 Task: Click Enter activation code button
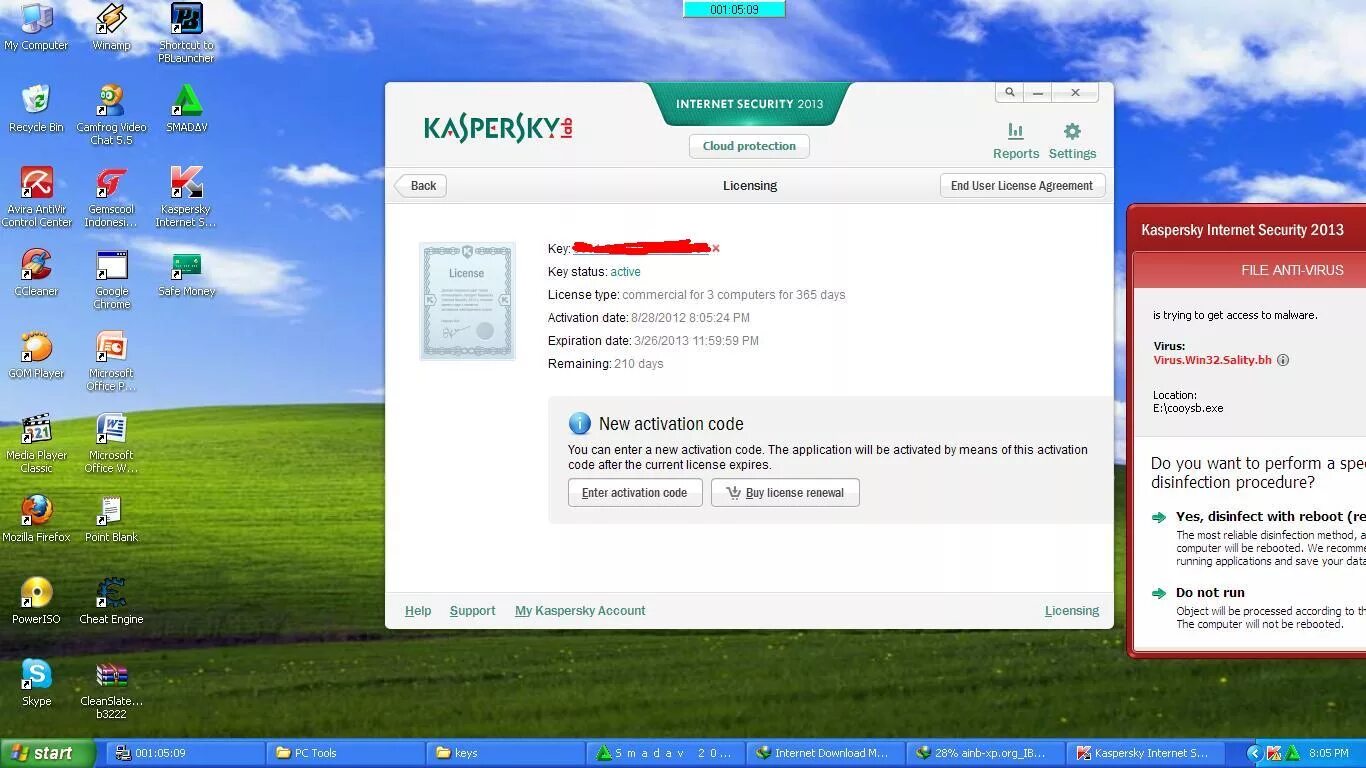635,493
